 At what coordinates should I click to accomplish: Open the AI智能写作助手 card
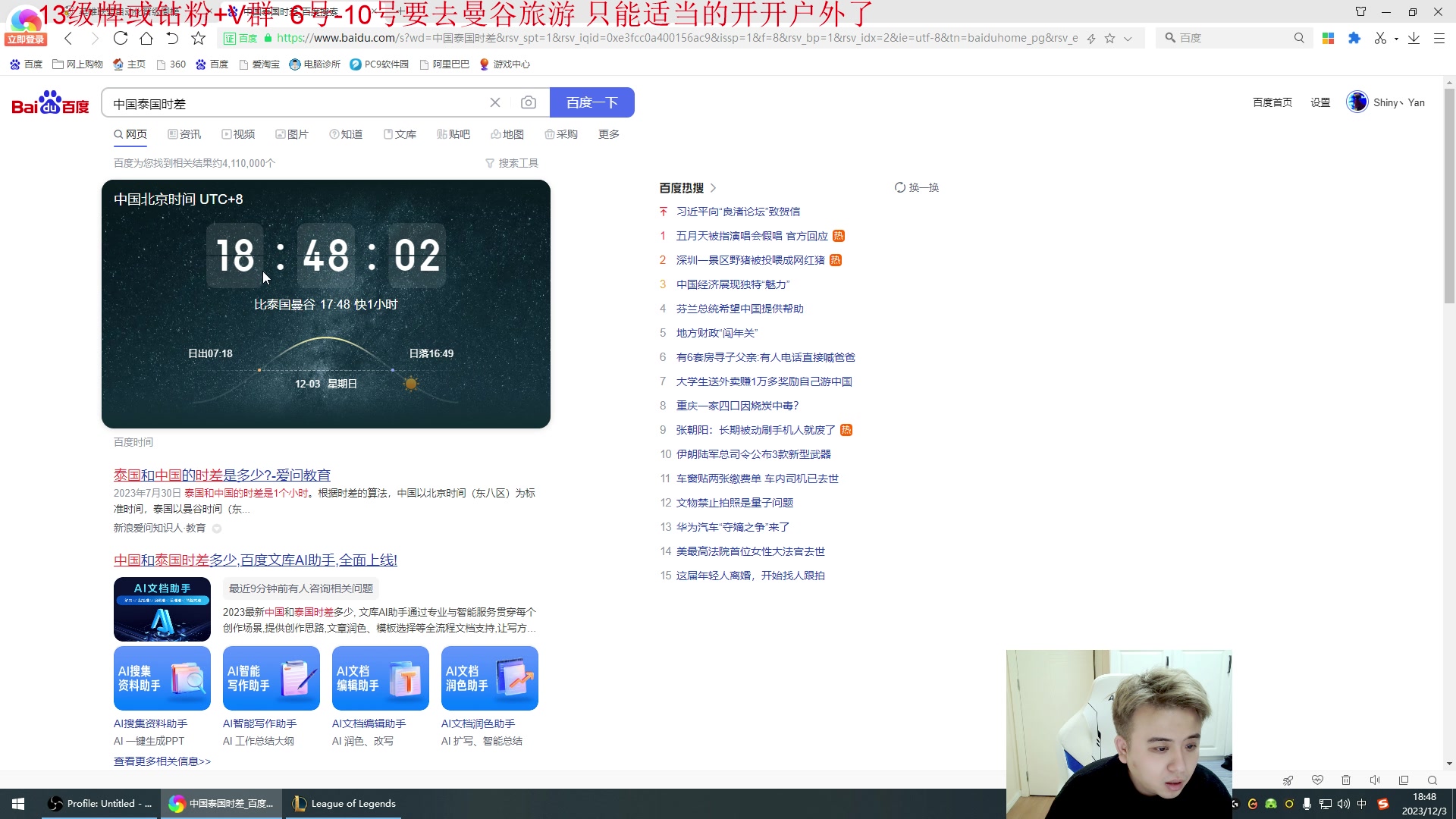271,678
